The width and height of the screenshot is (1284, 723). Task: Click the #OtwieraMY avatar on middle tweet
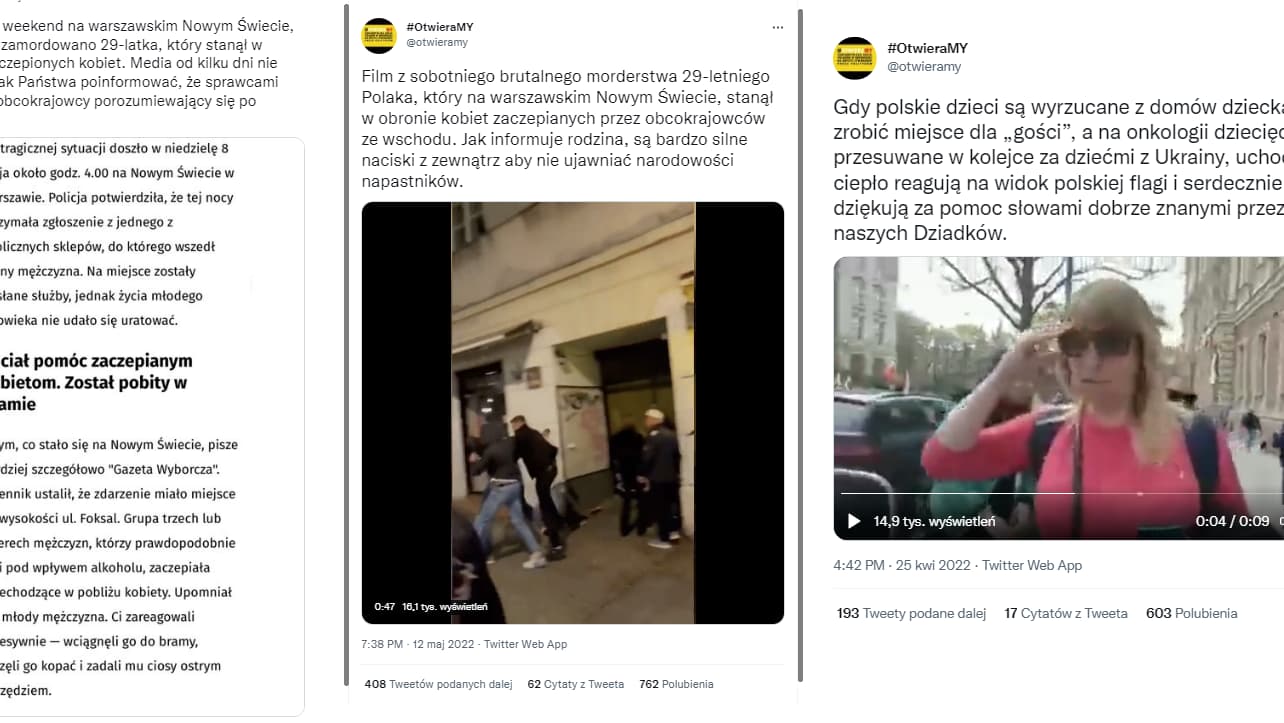coord(379,35)
